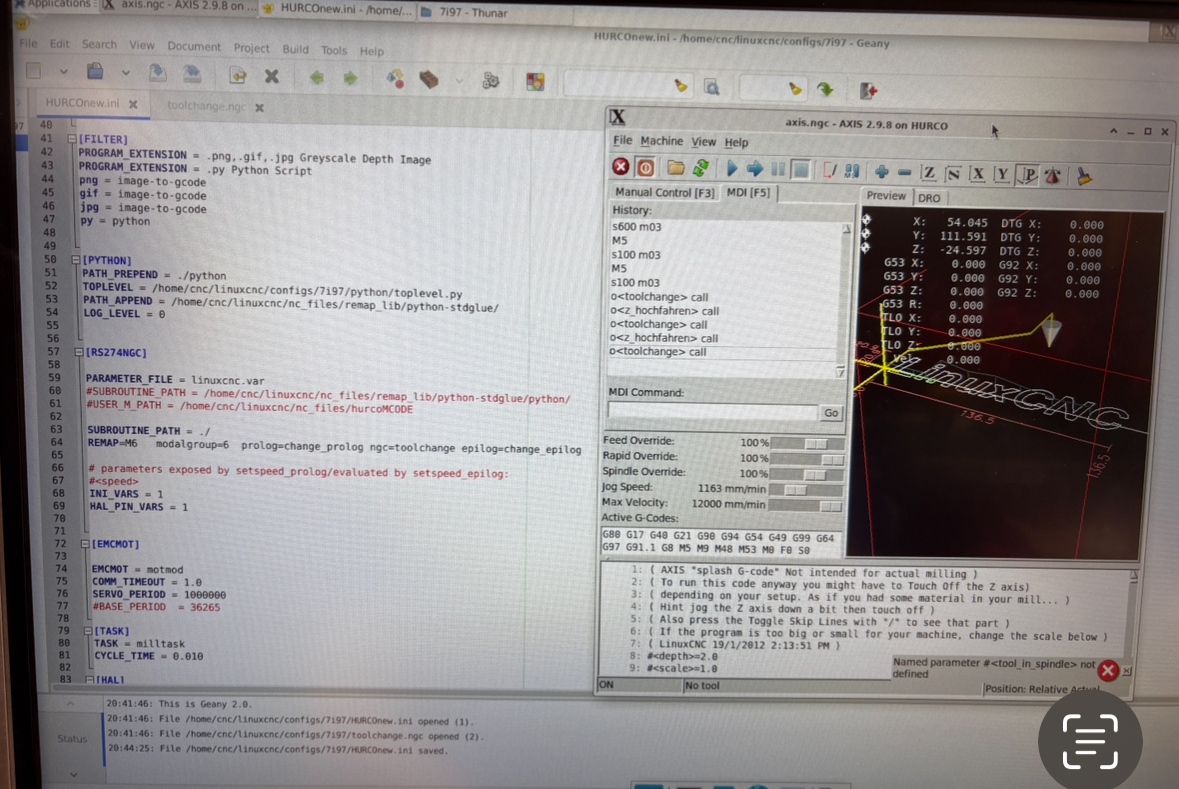Navigate back with green left arrow

point(317,77)
